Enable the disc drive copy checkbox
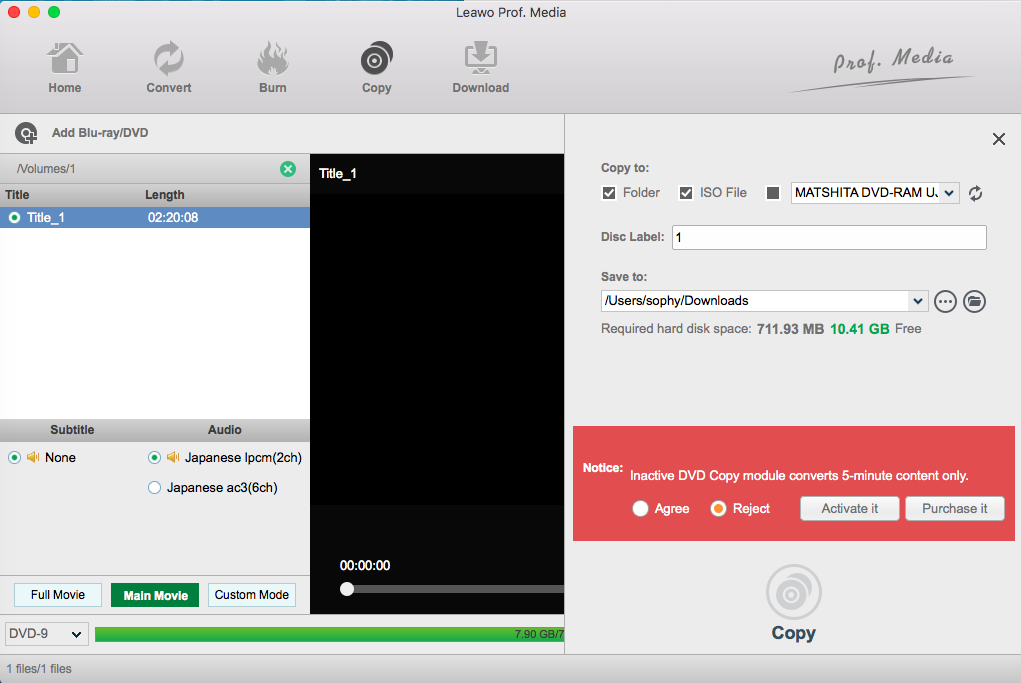Screen dimensions: 1021x683 773,193
